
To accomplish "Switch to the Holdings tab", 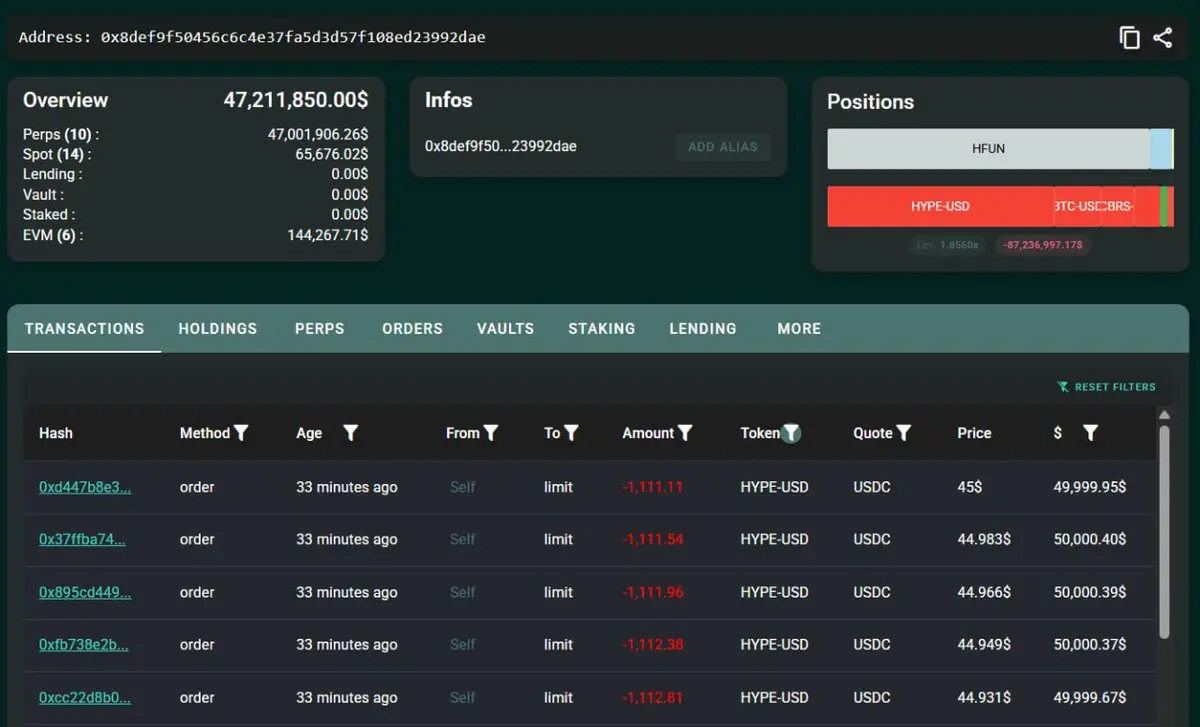I will click(x=218, y=328).
